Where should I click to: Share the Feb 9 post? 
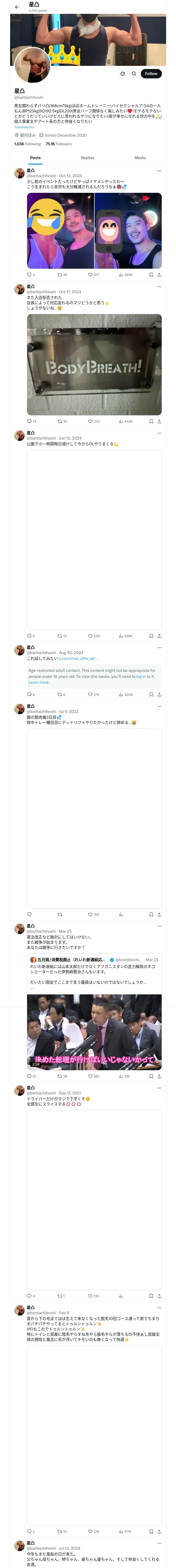(159, 1531)
